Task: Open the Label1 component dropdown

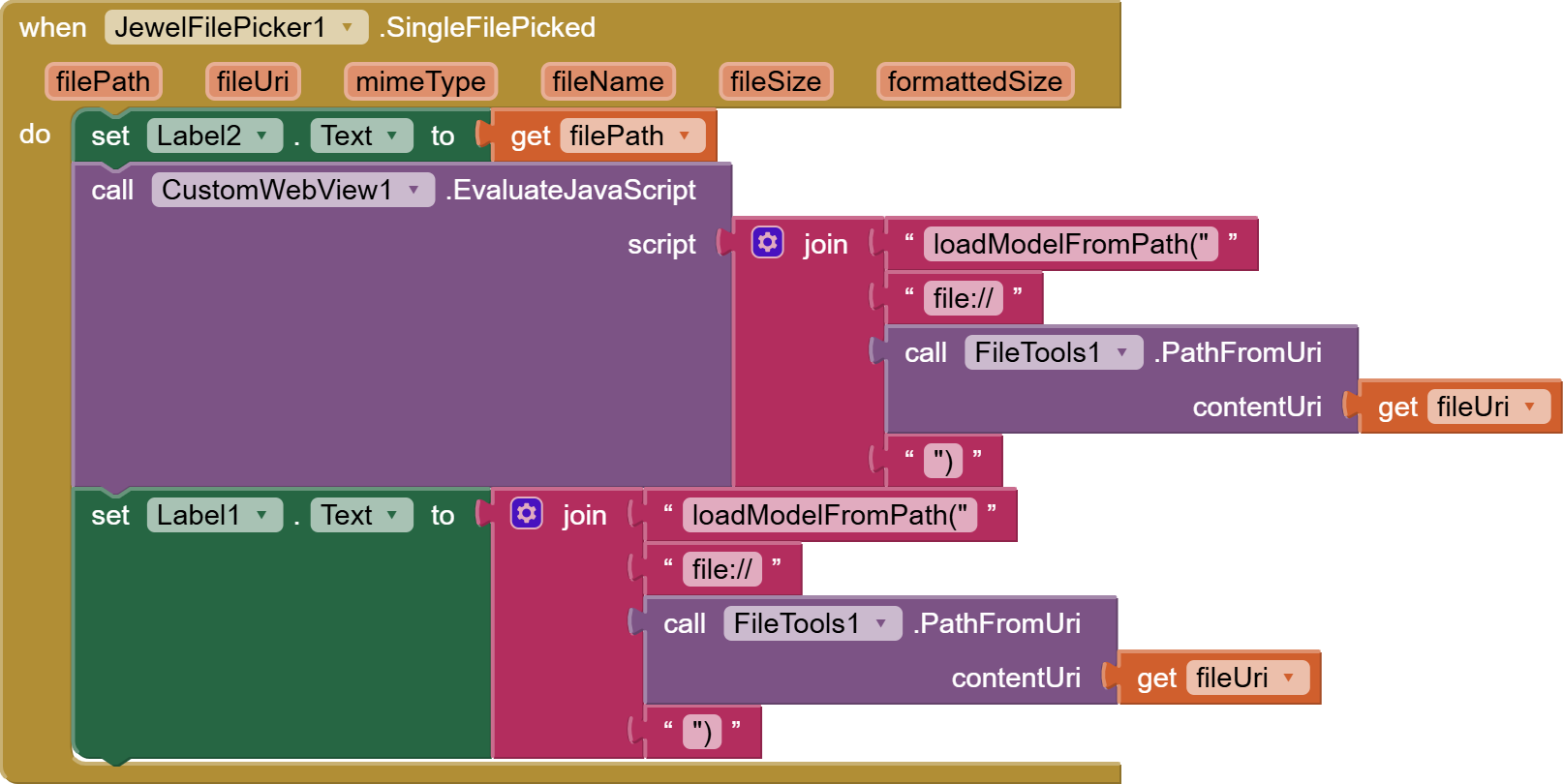Action: click(x=261, y=515)
